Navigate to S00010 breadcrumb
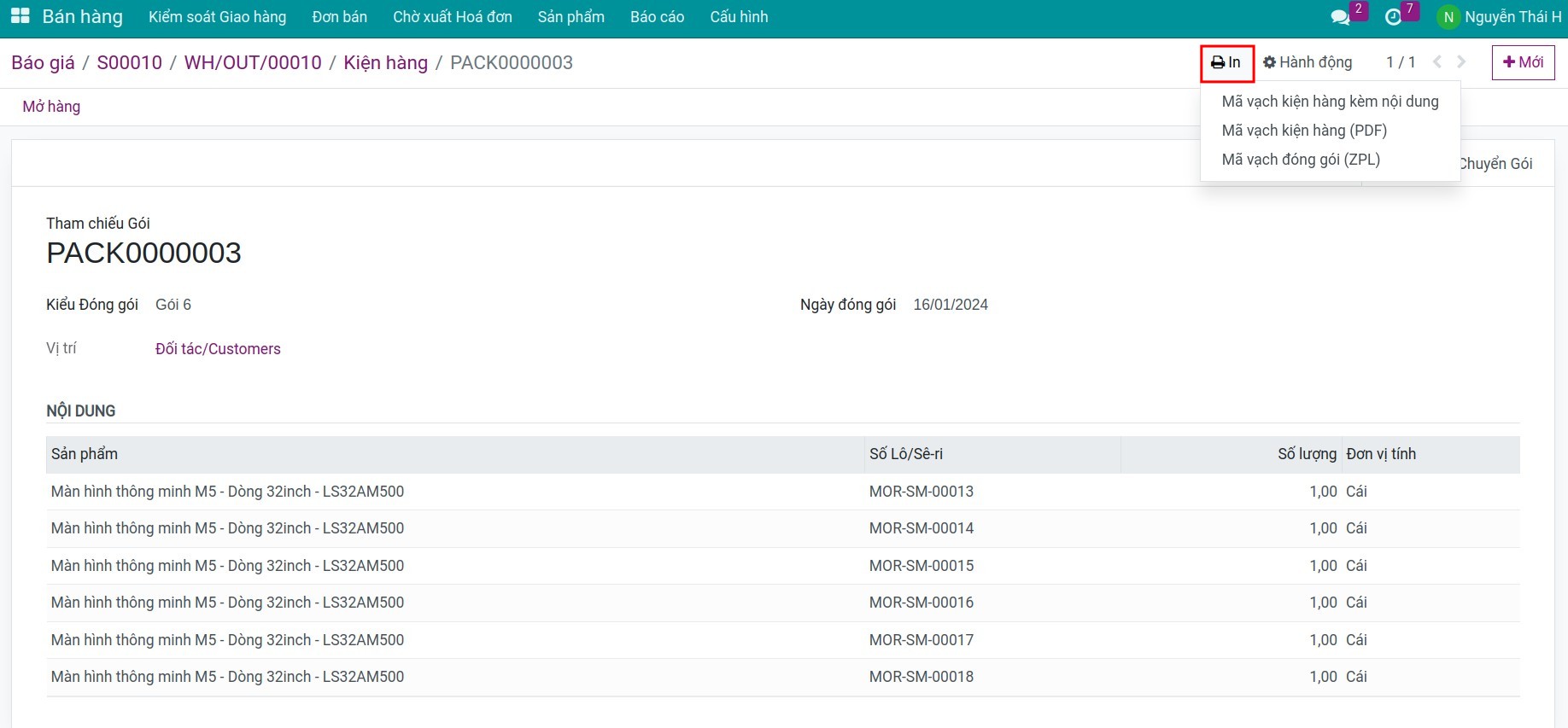This screenshot has height=728, width=1568. coord(129,63)
